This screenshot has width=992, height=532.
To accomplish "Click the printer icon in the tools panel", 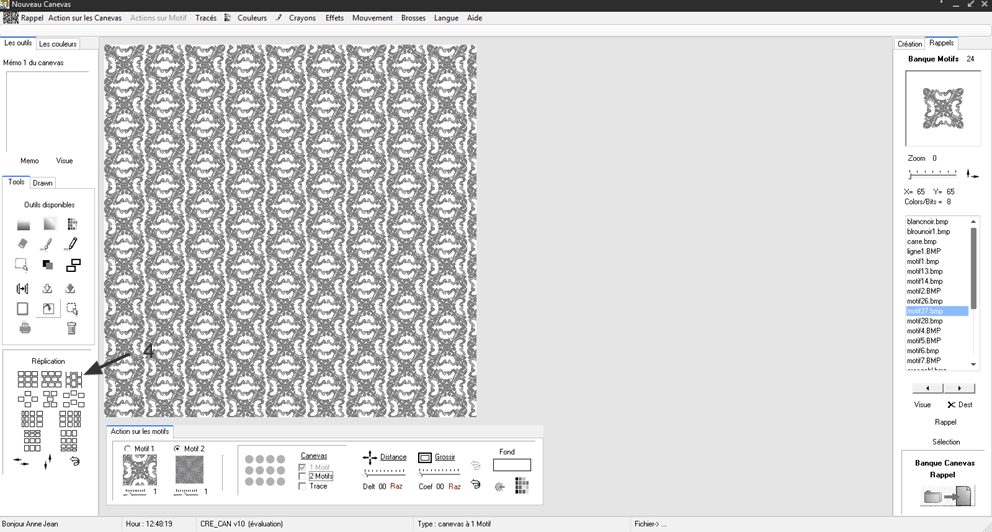I will [x=24, y=328].
